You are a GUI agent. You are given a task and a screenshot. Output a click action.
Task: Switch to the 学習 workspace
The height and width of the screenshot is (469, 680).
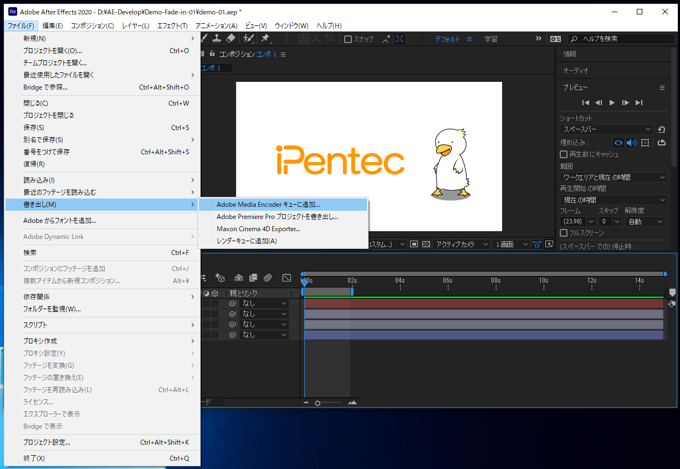tap(491, 39)
